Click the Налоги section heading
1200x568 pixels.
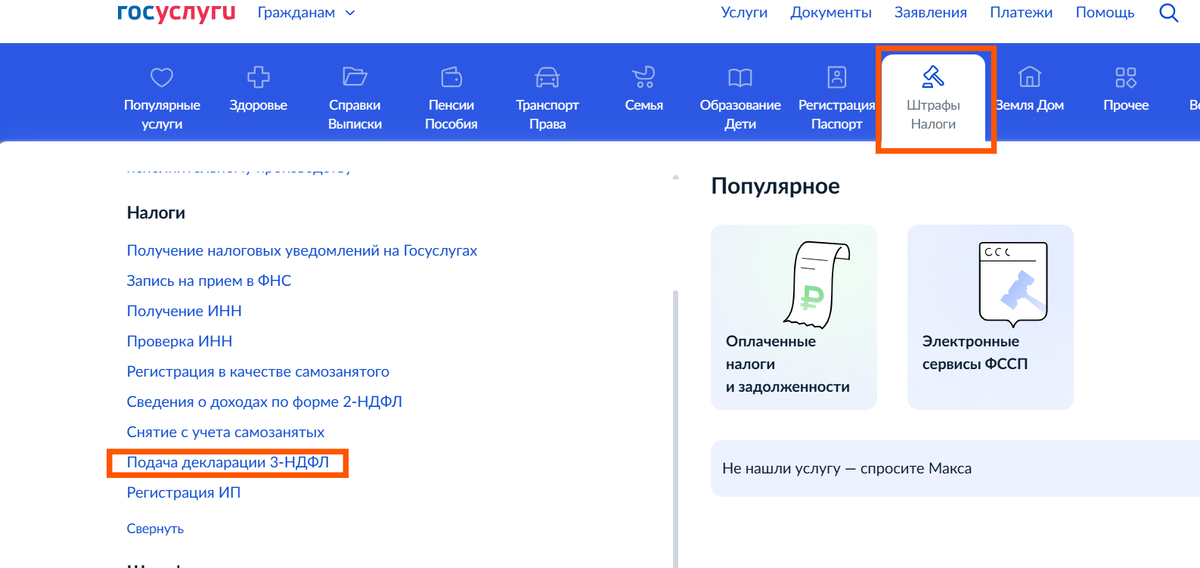156,213
